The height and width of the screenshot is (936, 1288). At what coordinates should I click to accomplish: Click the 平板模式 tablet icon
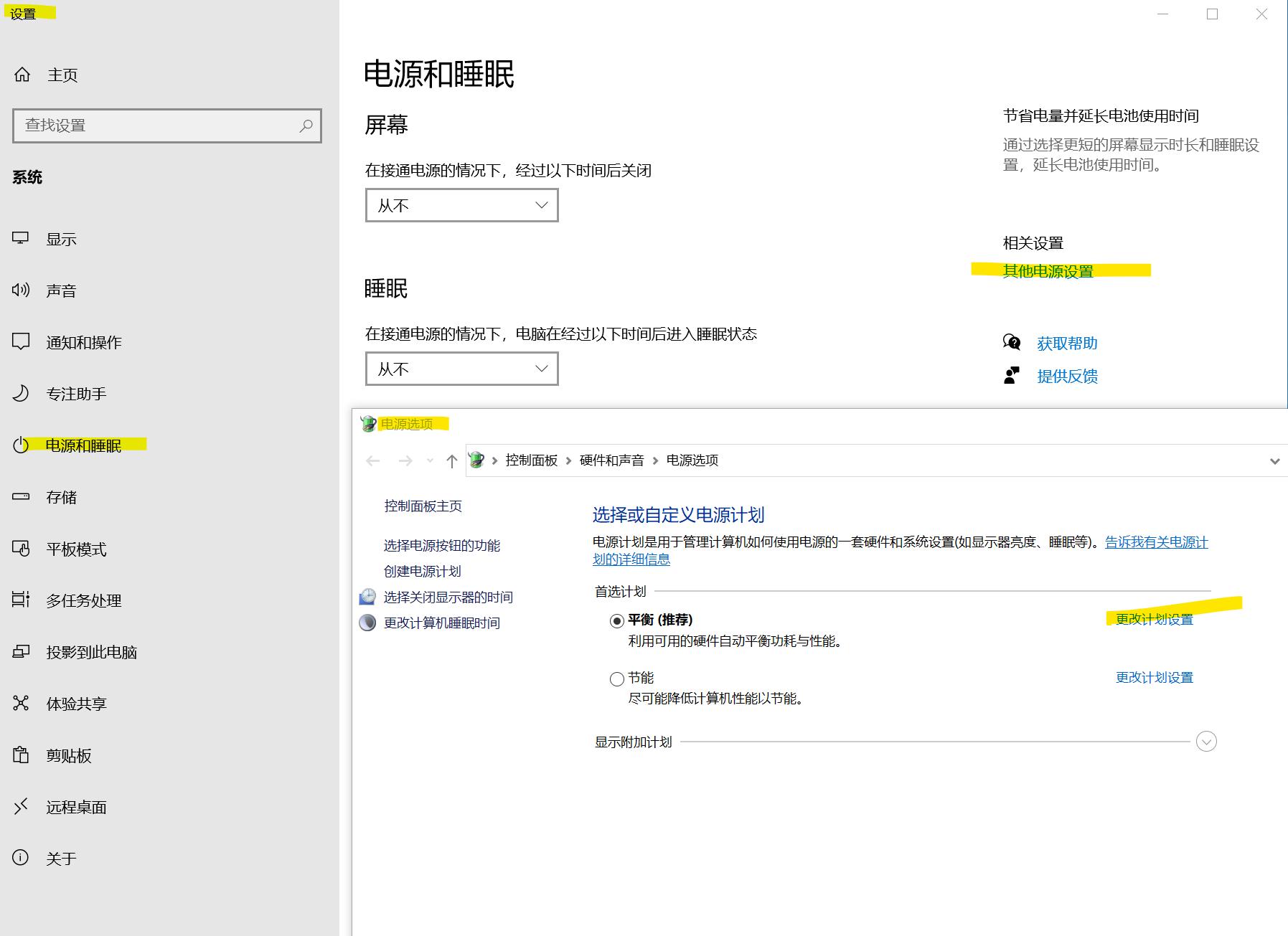pyautogui.click(x=21, y=549)
